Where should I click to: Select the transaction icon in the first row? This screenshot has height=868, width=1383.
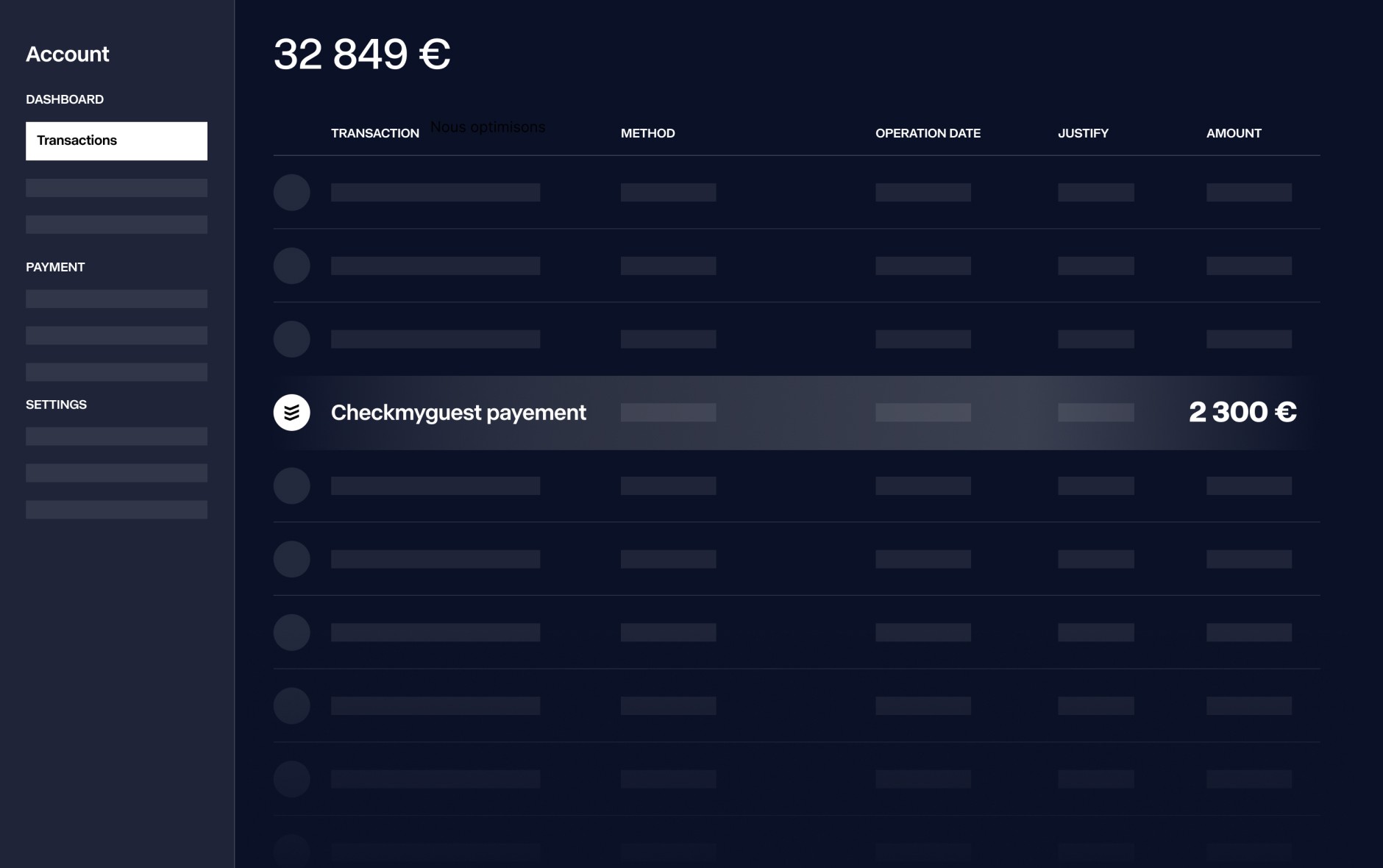tap(291, 192)
